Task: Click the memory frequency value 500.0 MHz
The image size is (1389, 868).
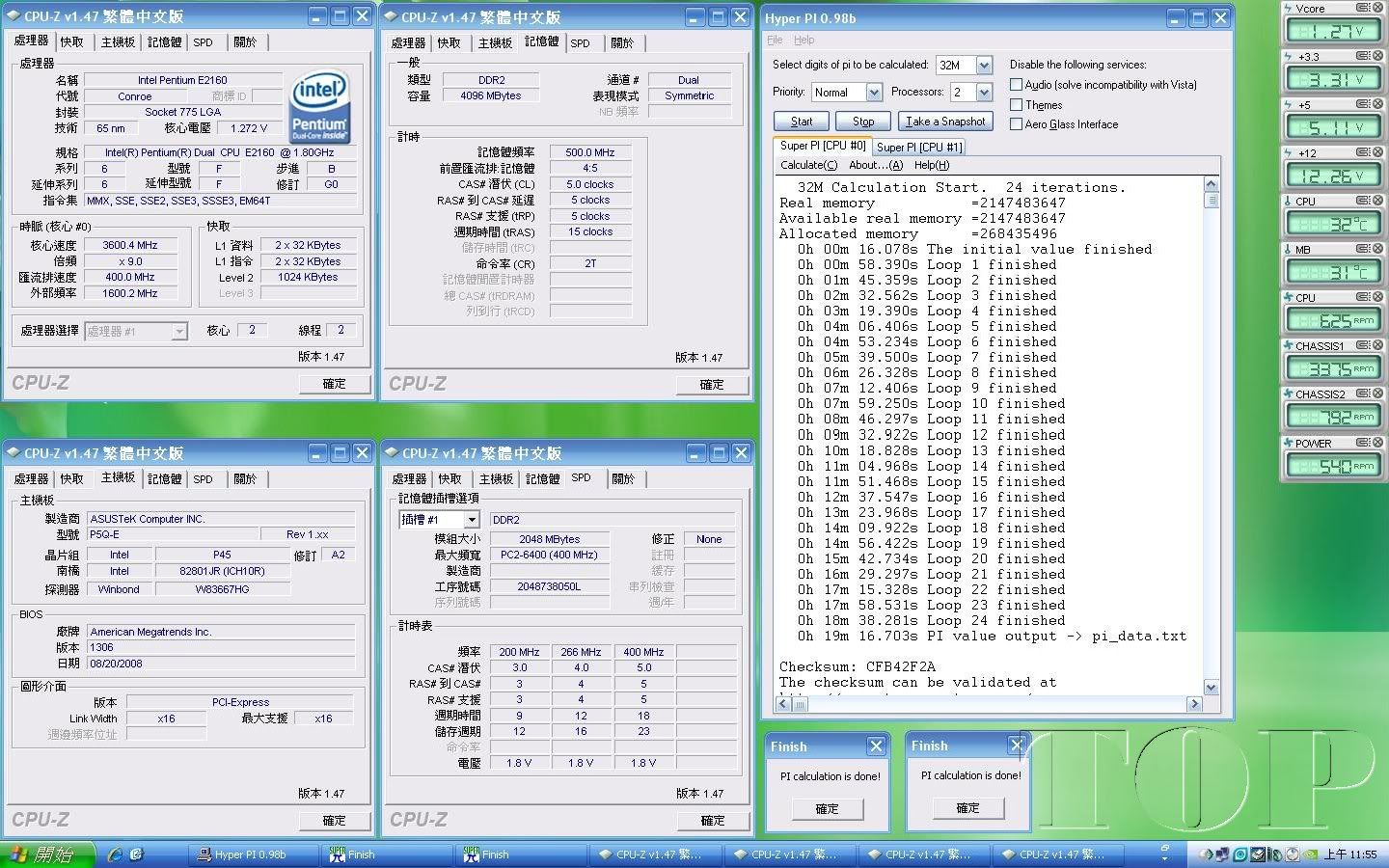Action: (x=590, y=152)
